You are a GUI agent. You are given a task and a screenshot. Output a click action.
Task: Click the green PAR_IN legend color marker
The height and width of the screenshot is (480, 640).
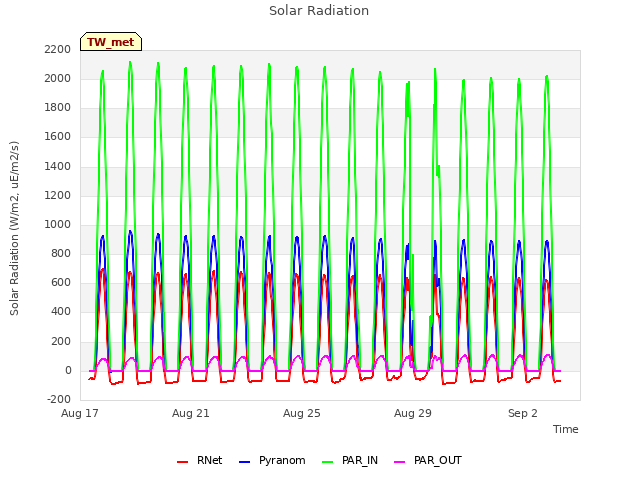click(328, 462)
